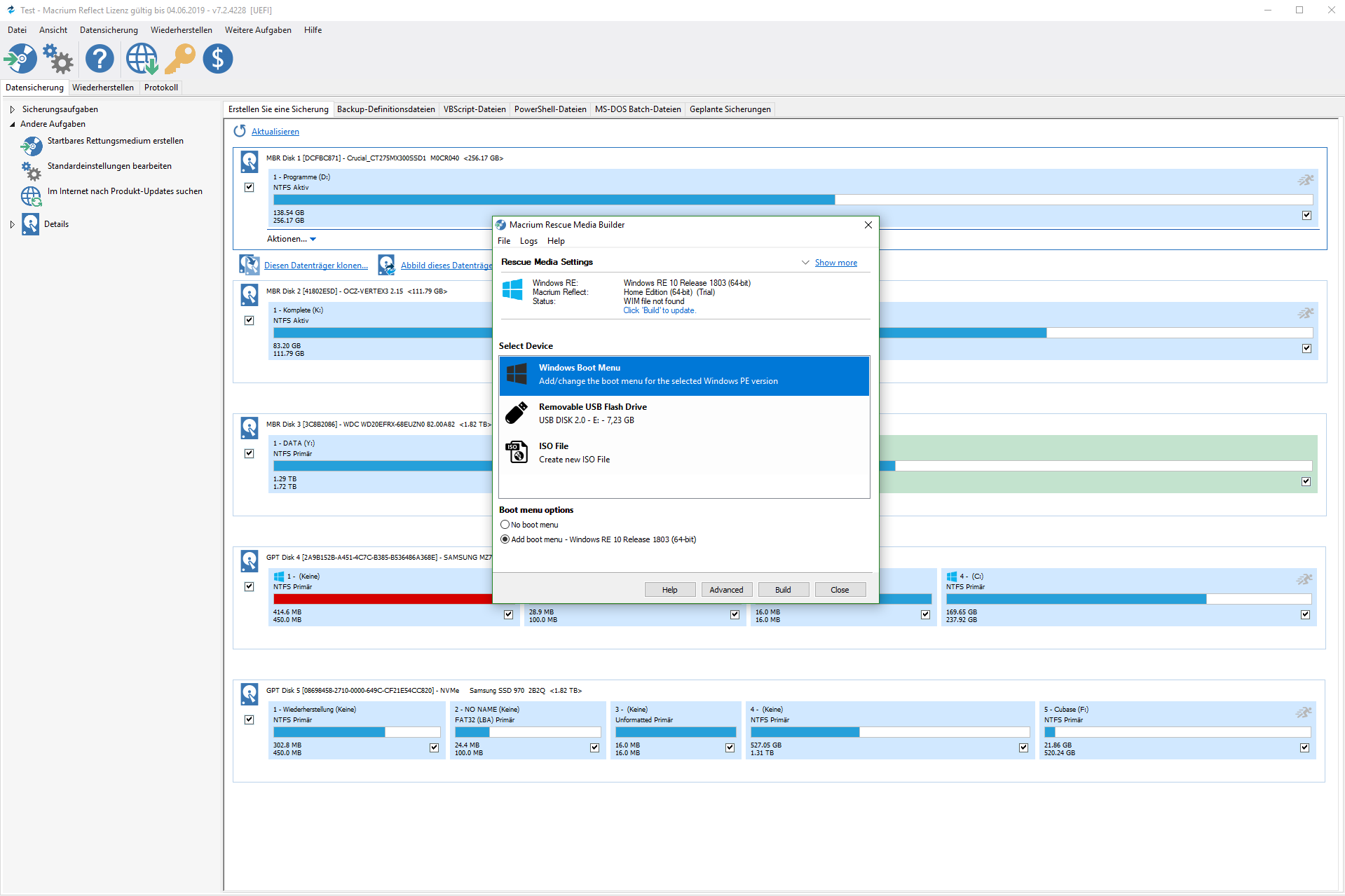
Task: Click the Programme (D:) partition usage bar
Action: 554,200
